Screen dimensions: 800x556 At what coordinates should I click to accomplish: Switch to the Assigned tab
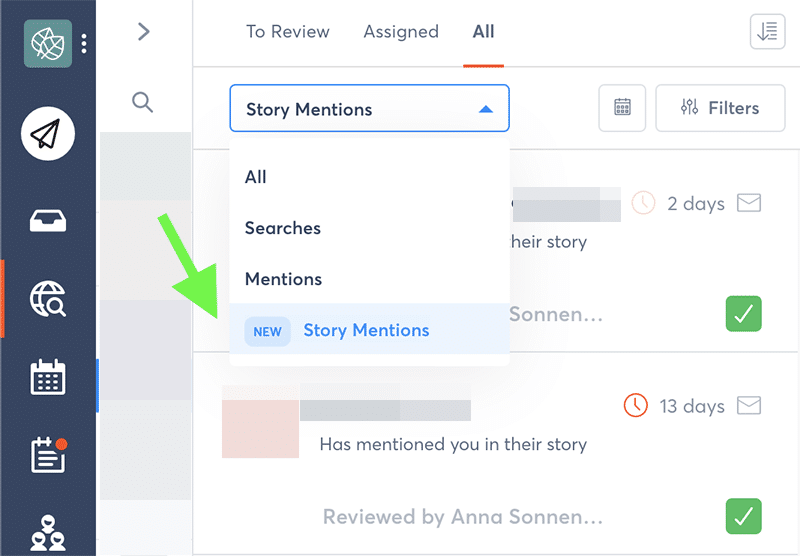(x=401, y=32)
